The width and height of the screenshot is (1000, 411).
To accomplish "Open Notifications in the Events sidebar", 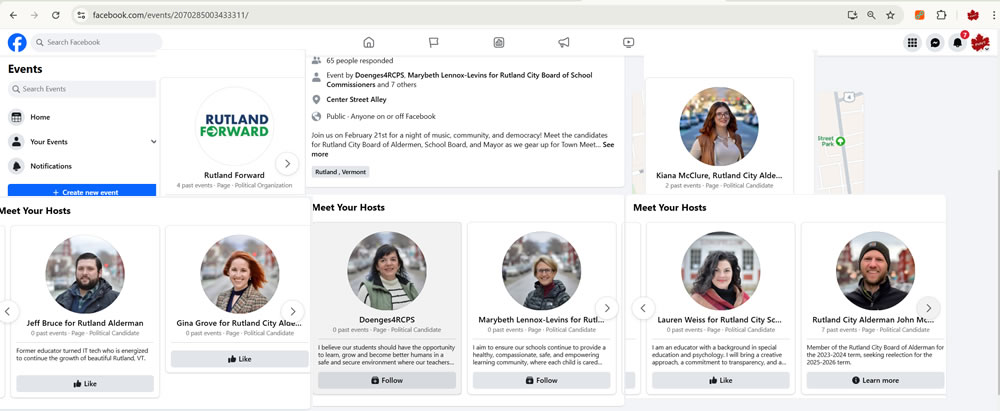I will [x=82, y=166].
